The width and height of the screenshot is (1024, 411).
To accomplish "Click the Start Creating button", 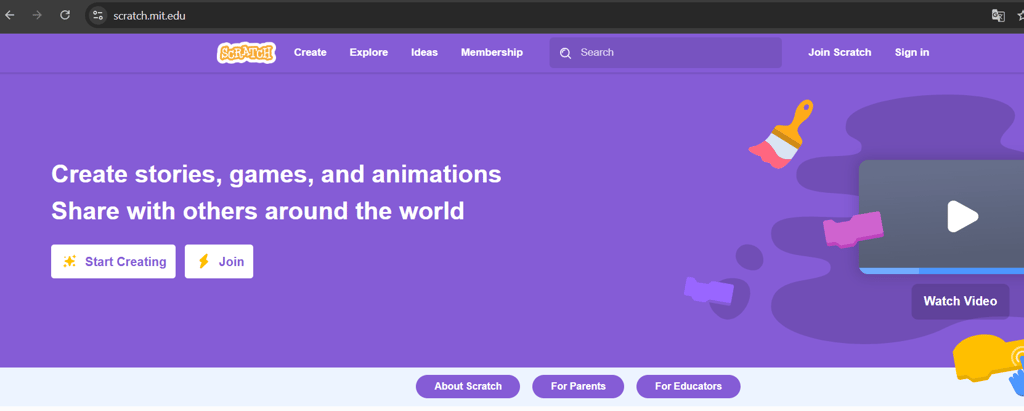I will [x=113, y=261].
